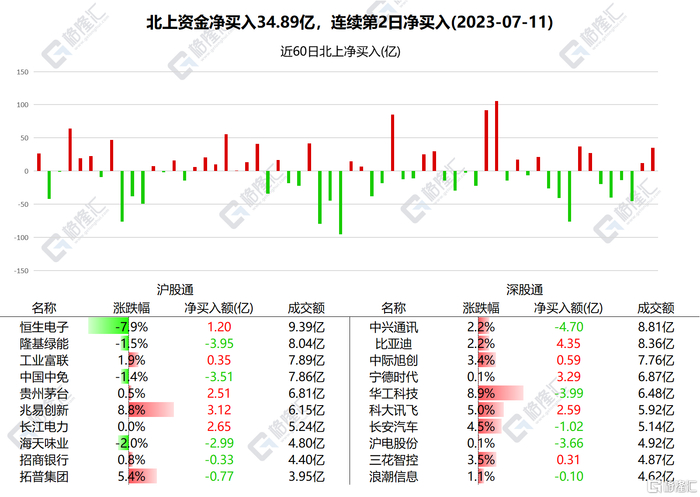Click the 深股通 section heading
The image size is (700, 497).
(525, 290)
